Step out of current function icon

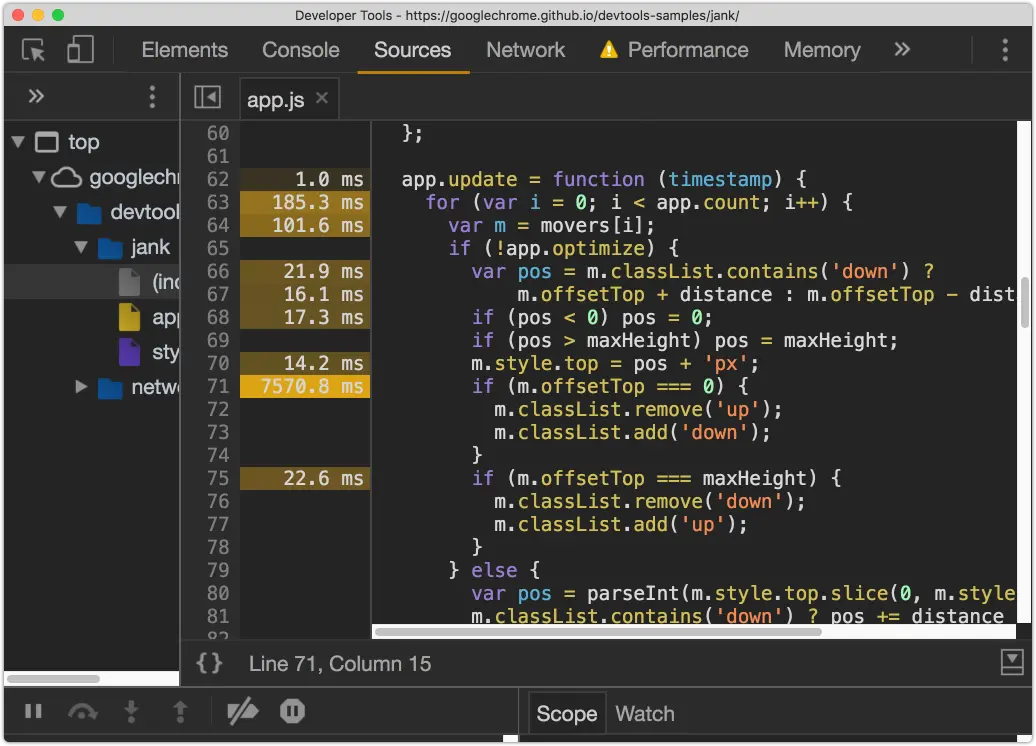coord(180,711)
